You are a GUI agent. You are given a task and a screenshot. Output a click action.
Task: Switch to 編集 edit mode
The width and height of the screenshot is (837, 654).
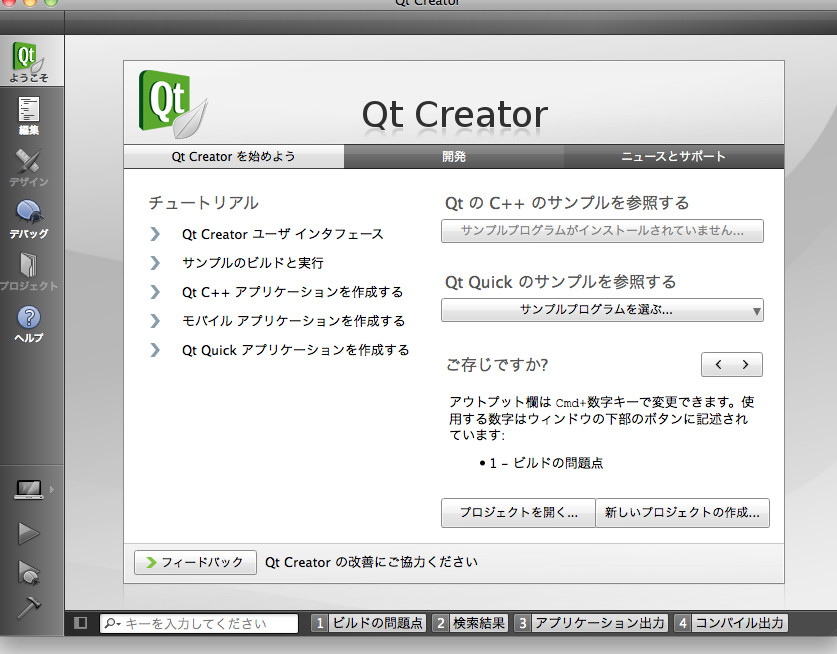coord(28,116)
